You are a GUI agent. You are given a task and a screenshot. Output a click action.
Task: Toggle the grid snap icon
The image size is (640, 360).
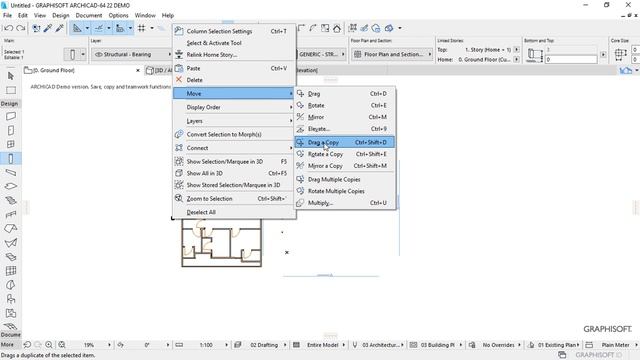pyautogui.click(x=142, y=28)
